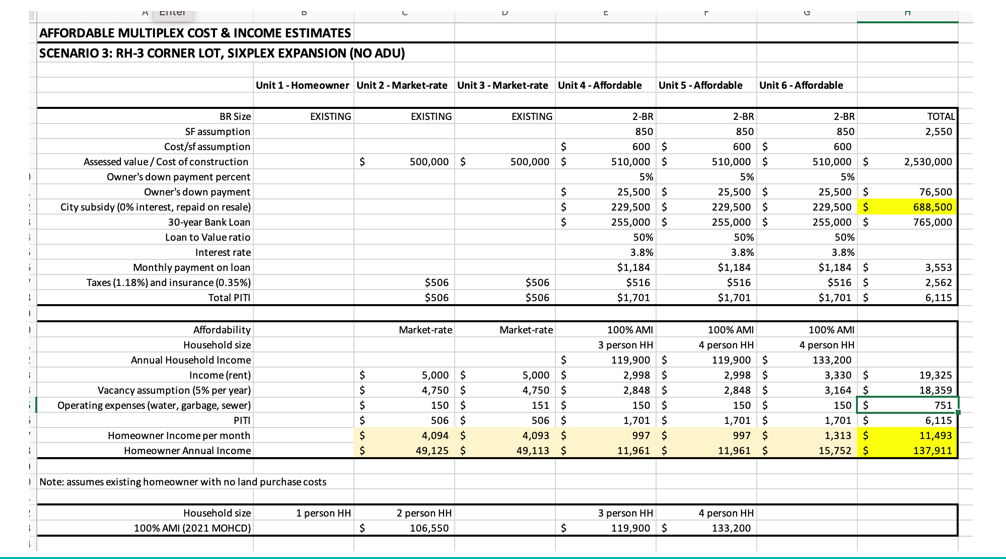Select the 'Unit 3 - Market-rate' heading
Screen dimensions: 1006x559
503,85
